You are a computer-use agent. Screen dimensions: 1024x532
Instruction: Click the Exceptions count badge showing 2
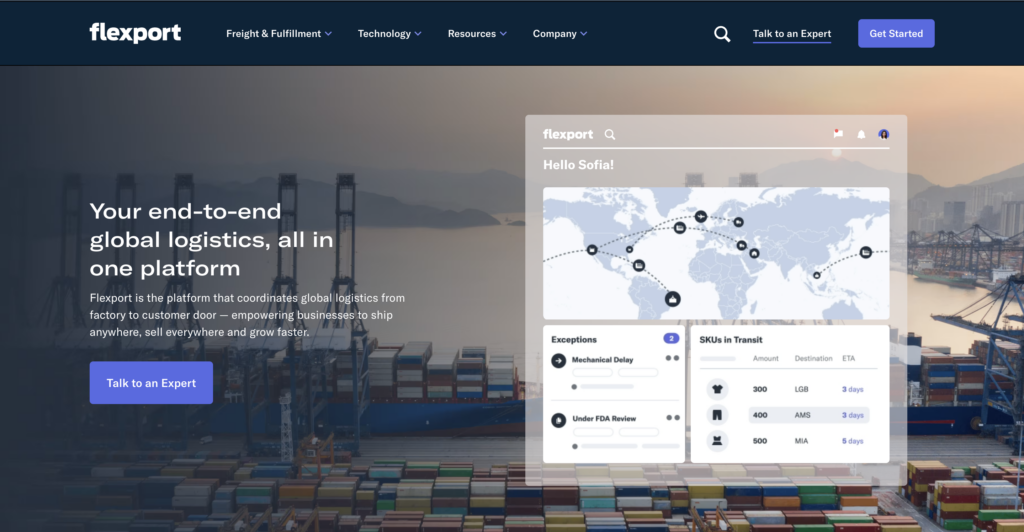[x=671, y=338]
